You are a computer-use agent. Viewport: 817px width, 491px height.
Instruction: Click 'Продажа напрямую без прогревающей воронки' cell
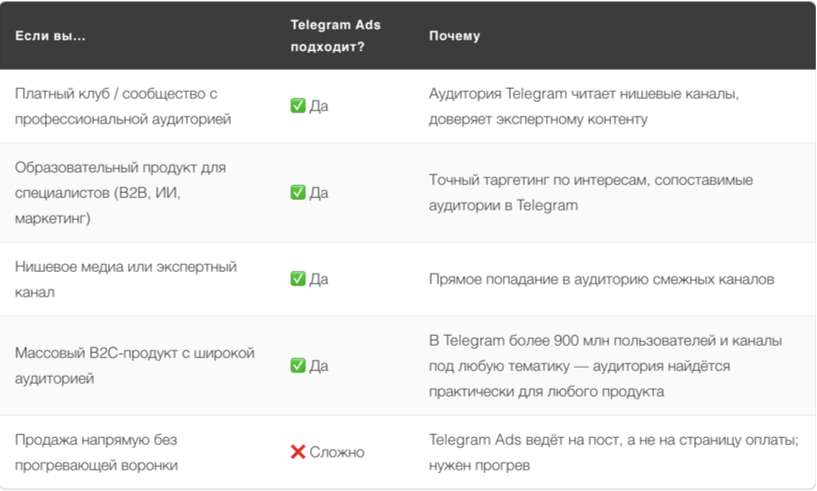[x=96, y=452]
